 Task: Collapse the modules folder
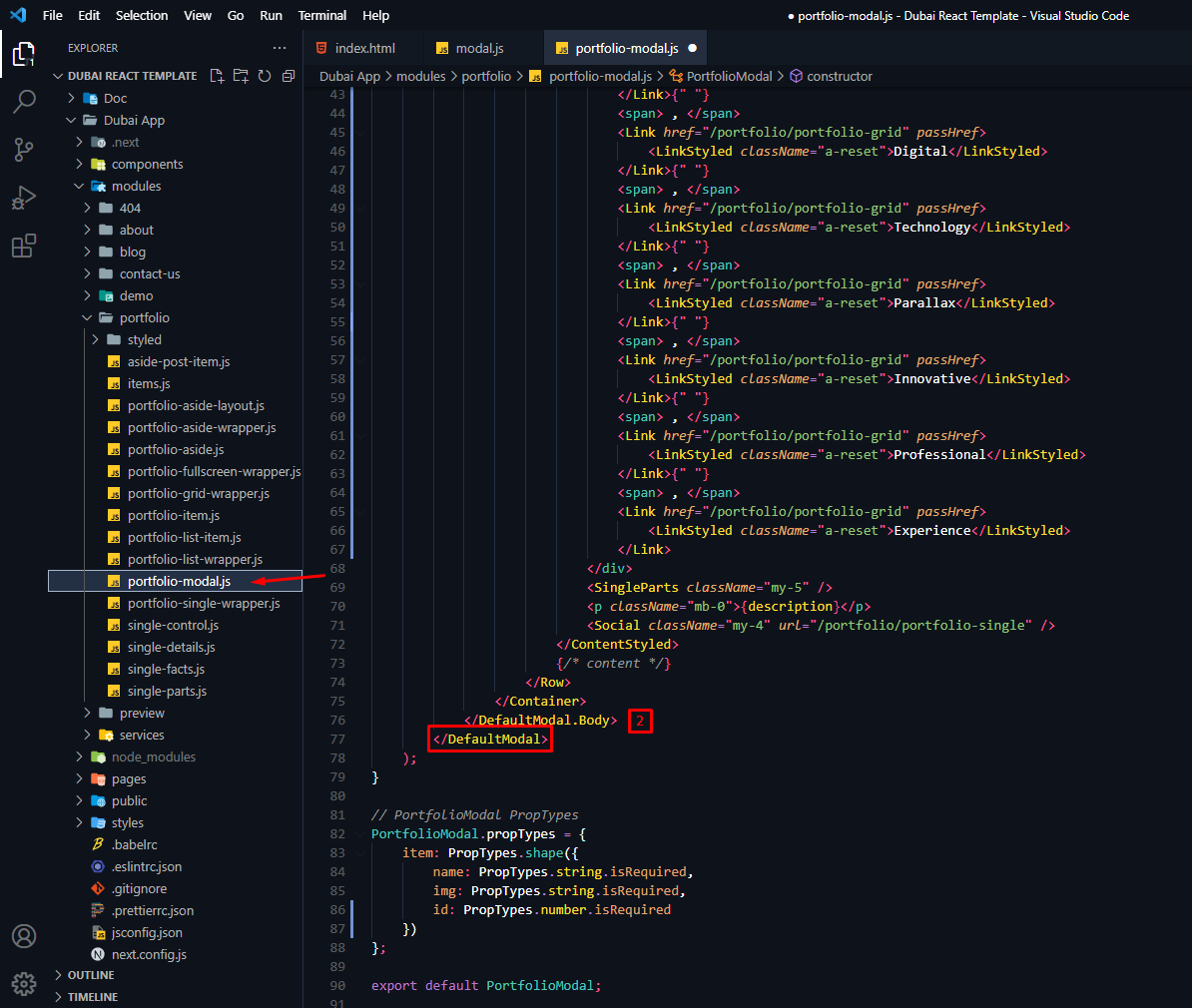136,187
